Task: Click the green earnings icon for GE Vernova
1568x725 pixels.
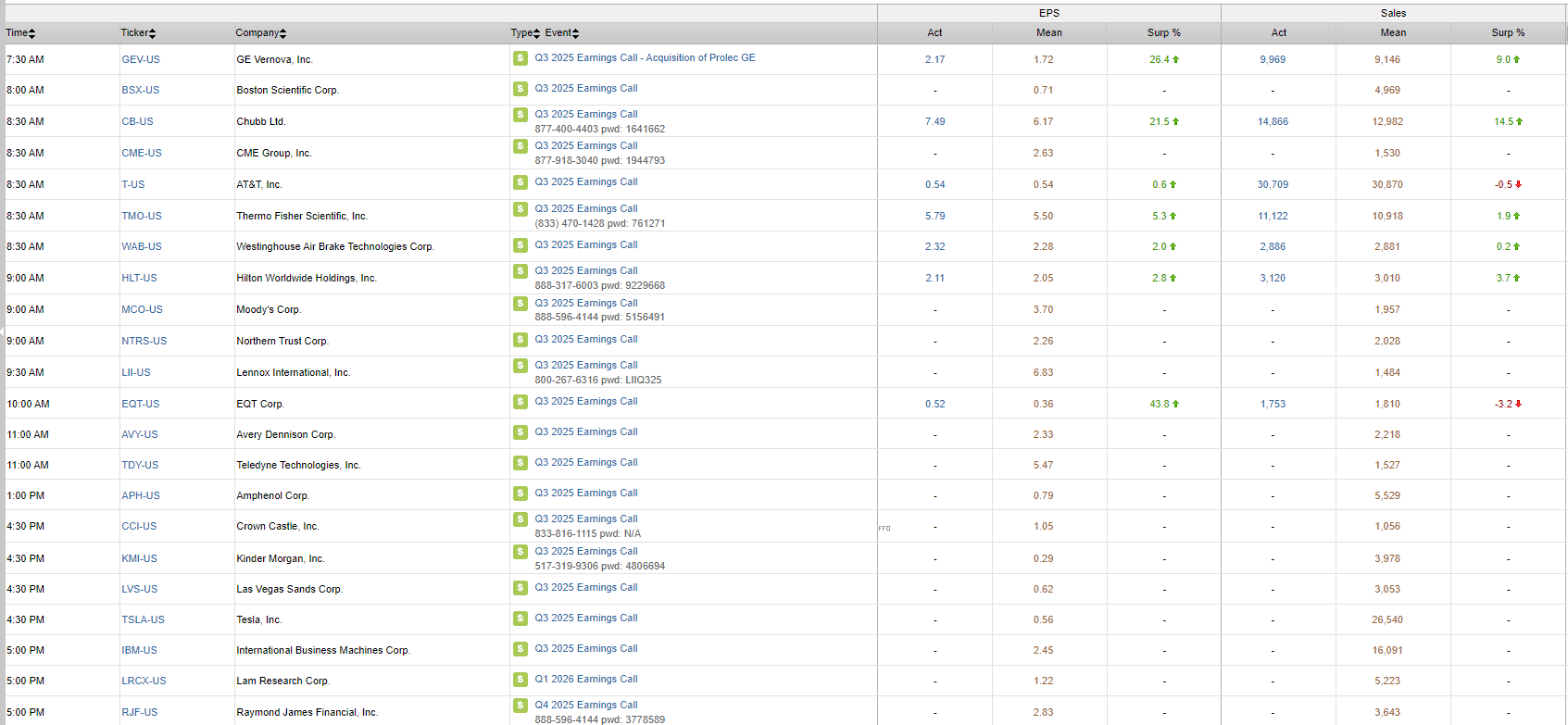Action: tap(521, 58)
